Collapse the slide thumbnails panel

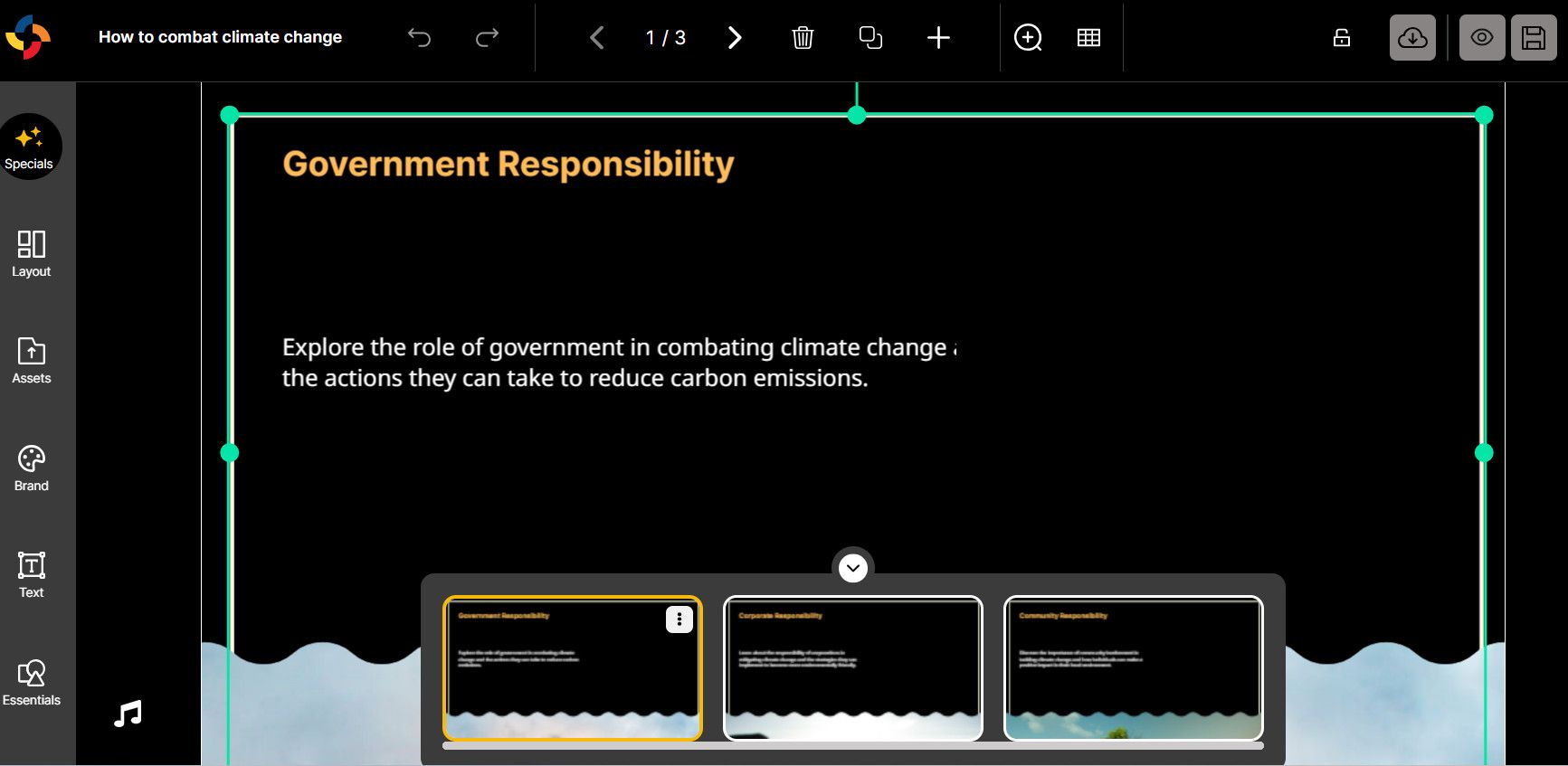coord(852,568)
